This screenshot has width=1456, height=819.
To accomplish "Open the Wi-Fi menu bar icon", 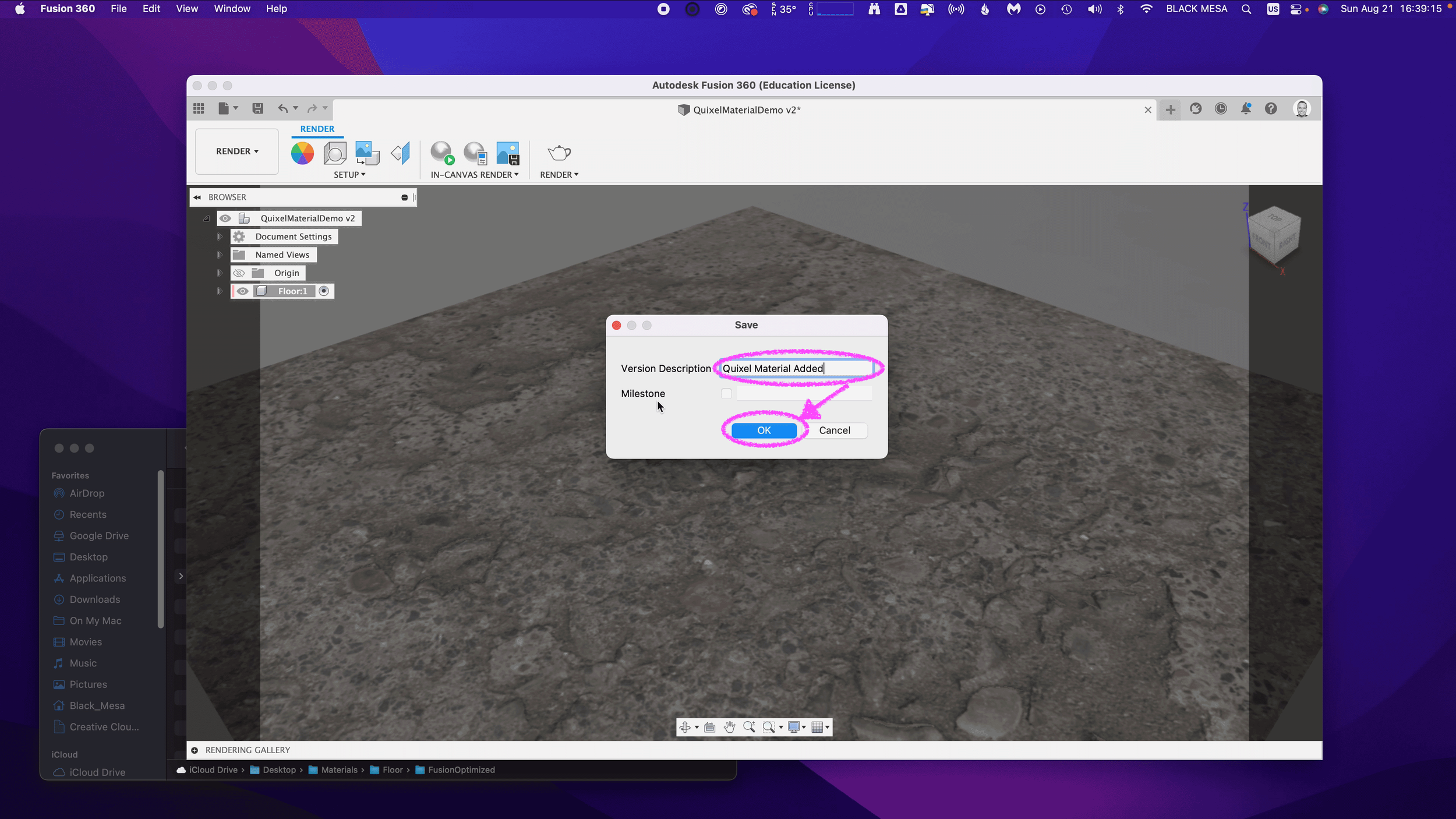I will point(1146,9).
